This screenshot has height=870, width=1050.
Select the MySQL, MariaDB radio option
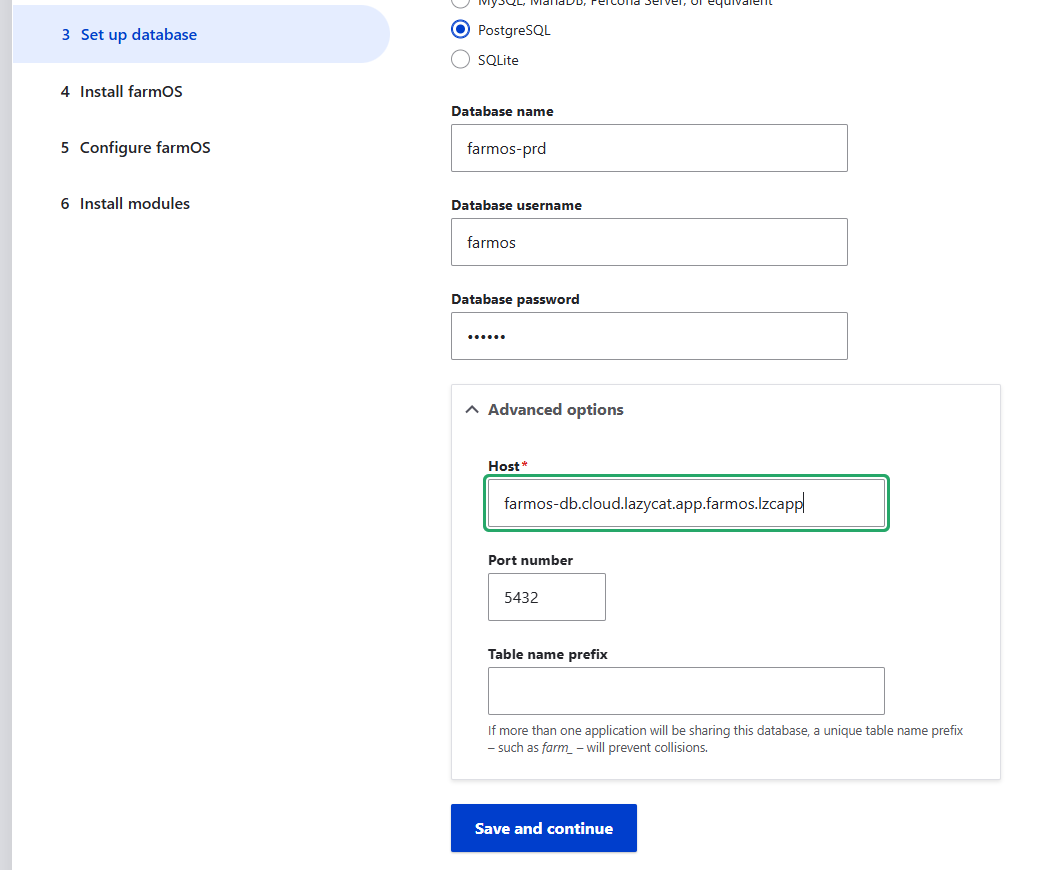[x=461, y=2]
